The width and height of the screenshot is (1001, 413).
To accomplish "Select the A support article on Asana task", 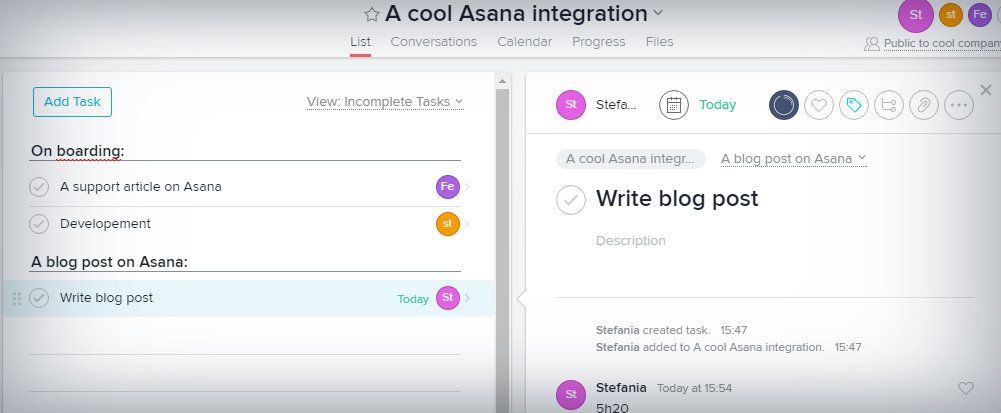I will [x=140, y=187].
